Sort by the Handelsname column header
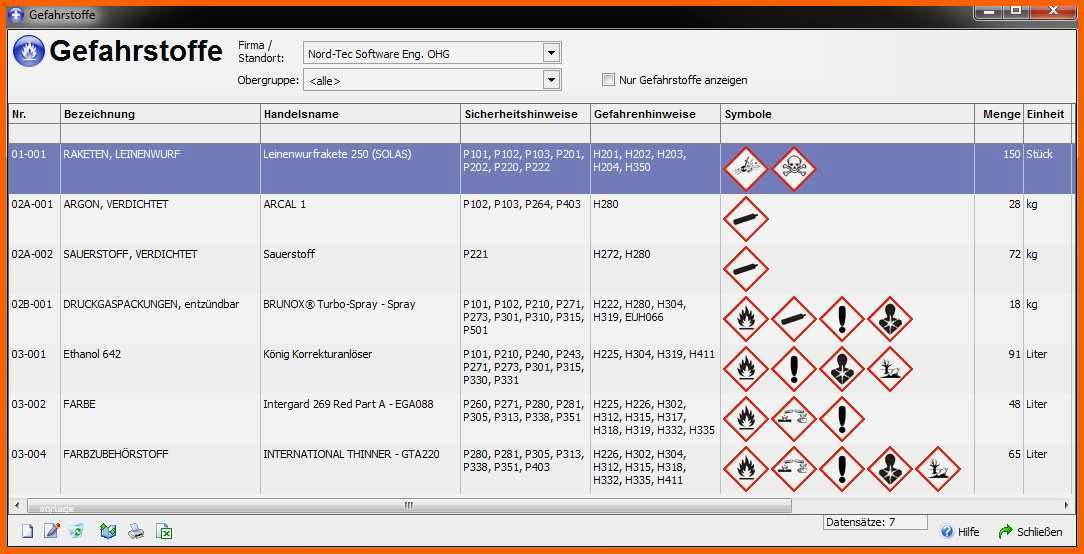Viewport: 1084px width, 554px height. coord(360,114)
